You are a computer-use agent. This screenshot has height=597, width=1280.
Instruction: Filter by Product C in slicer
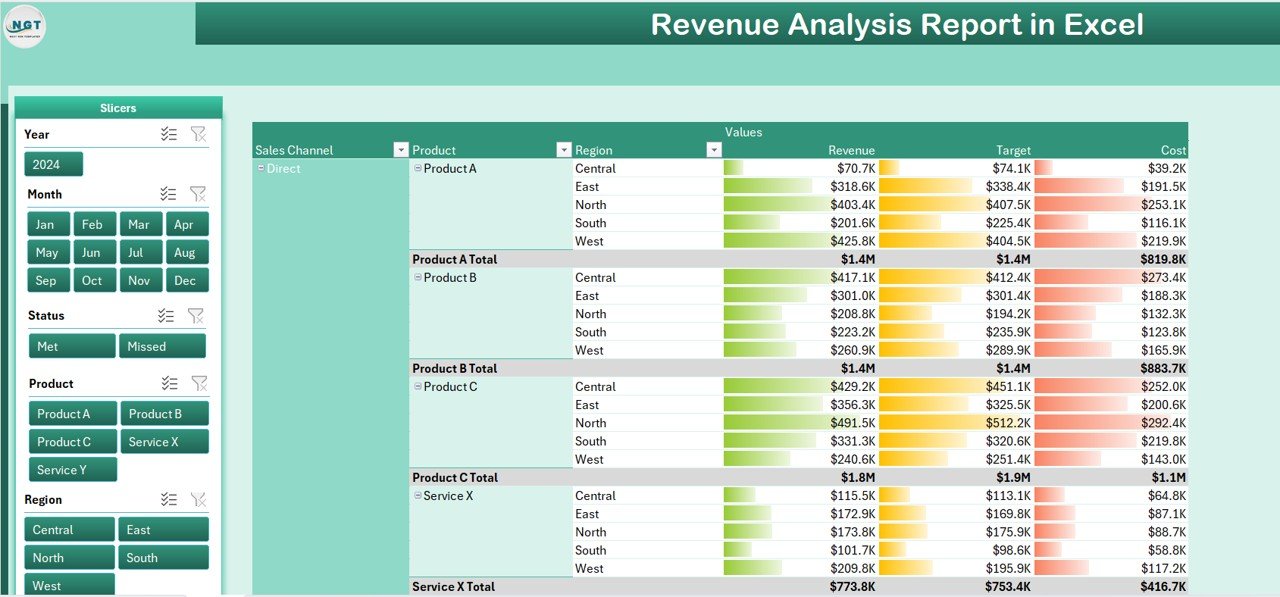(73, 441)
